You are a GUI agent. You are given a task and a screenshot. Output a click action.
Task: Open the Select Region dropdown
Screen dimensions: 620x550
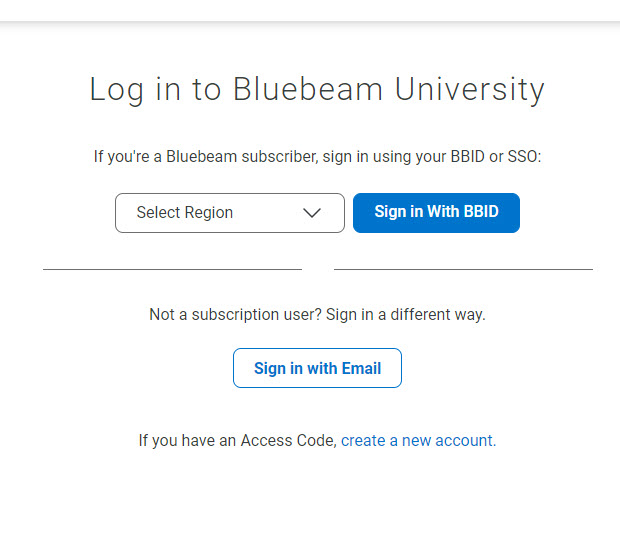tap(230, 213)
